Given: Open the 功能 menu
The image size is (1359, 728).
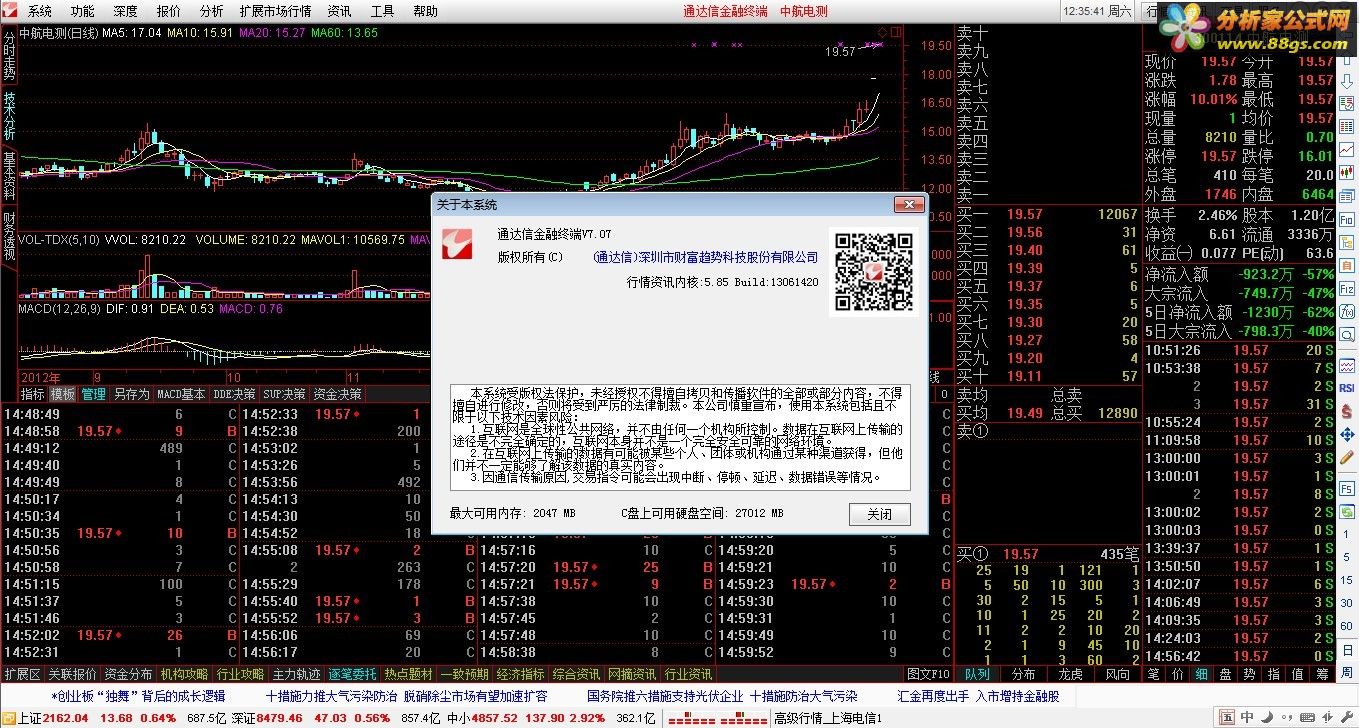Looking at the screenshot, I should 83,11.
